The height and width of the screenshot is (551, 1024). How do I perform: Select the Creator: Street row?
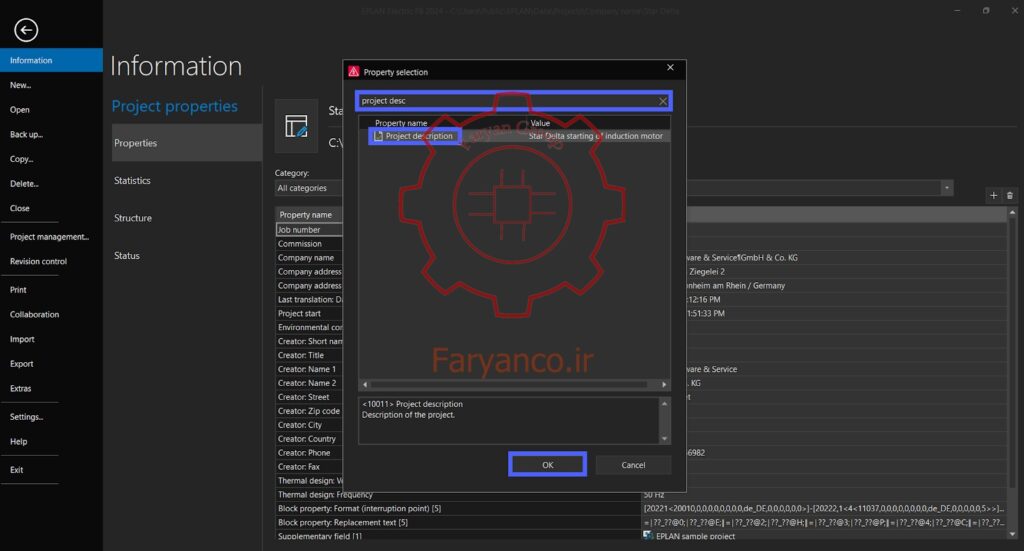309,397
